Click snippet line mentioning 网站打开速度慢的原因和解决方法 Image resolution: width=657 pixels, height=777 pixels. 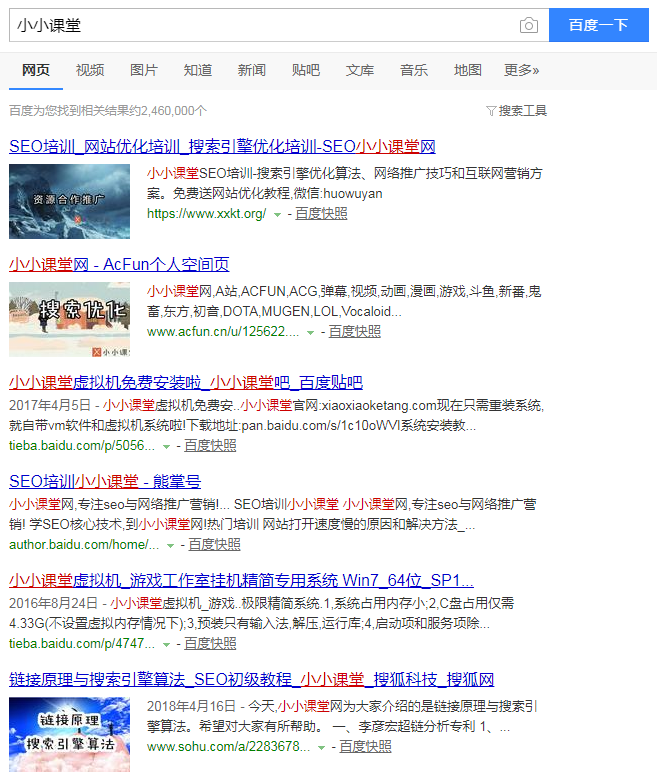point(242,525)
